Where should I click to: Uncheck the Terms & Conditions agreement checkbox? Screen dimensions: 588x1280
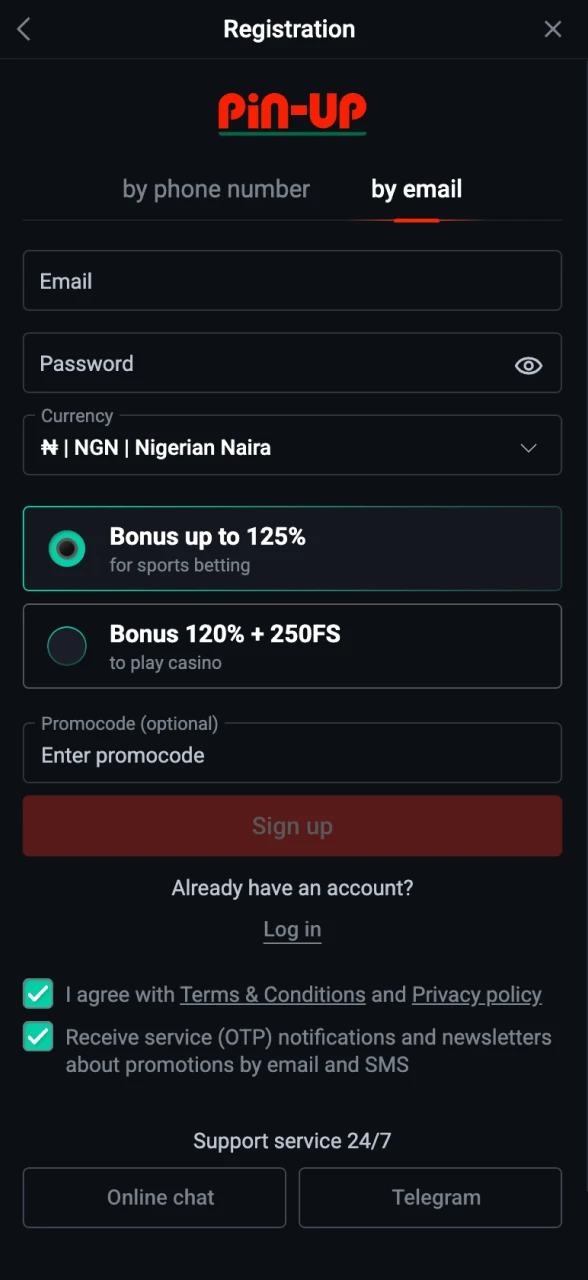pyautogui.click(x=37, y=994)
